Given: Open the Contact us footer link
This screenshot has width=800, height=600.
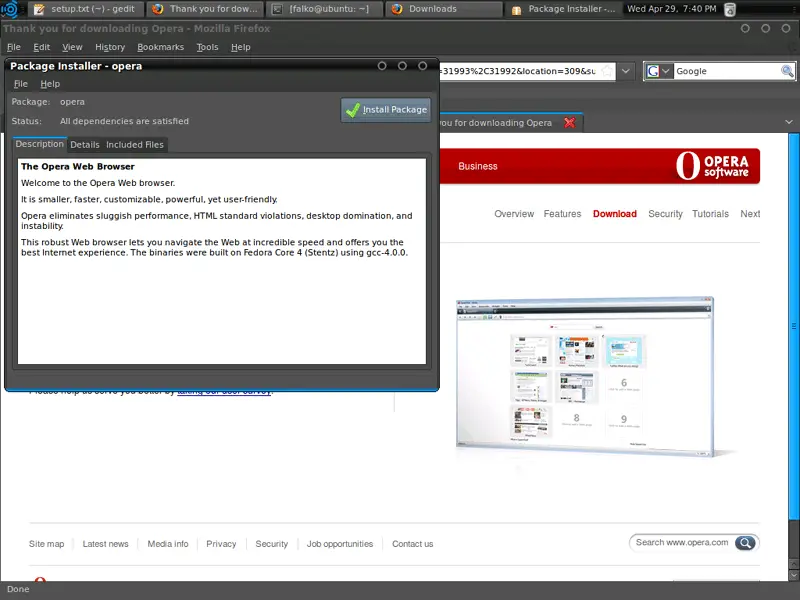Looking at the screenshot, I should [x=412, y=544].
